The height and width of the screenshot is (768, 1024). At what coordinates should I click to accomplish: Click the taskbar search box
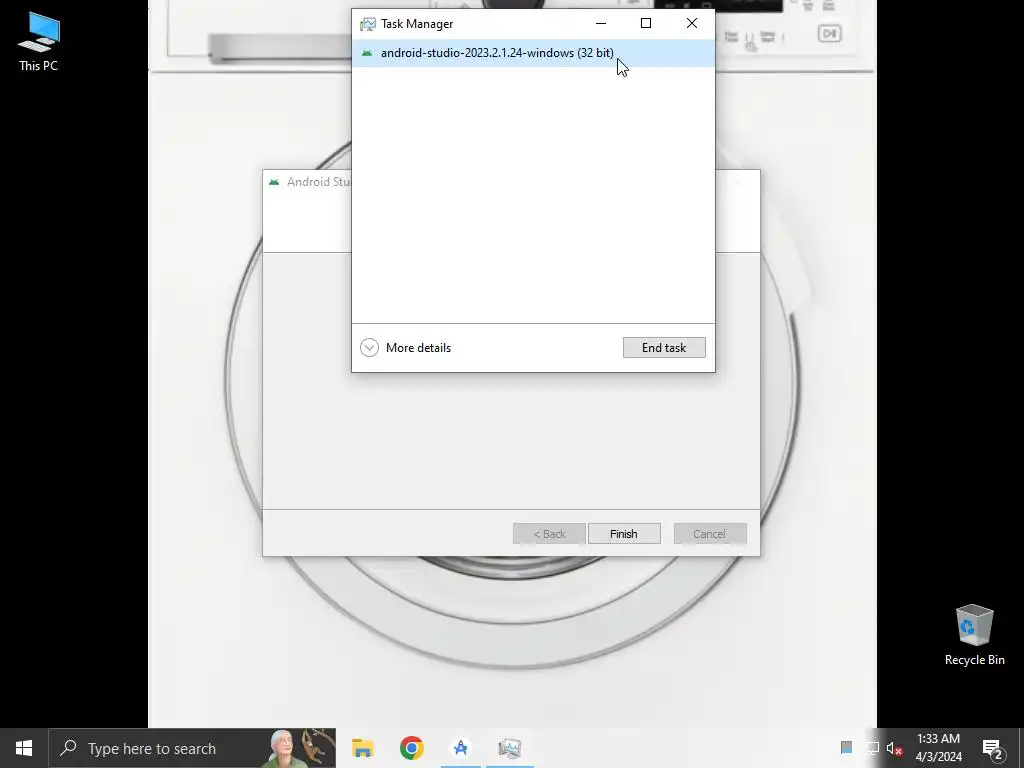tap(193, 748)
